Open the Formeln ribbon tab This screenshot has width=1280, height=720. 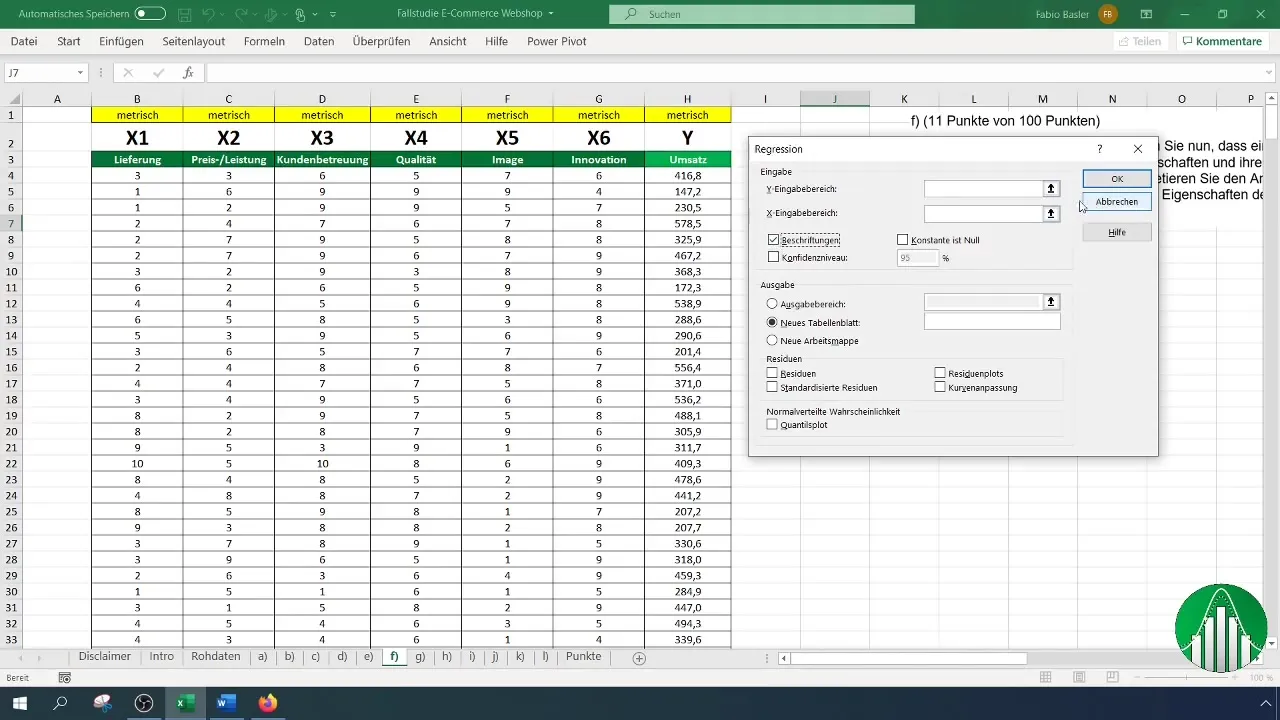pos(264,41)
